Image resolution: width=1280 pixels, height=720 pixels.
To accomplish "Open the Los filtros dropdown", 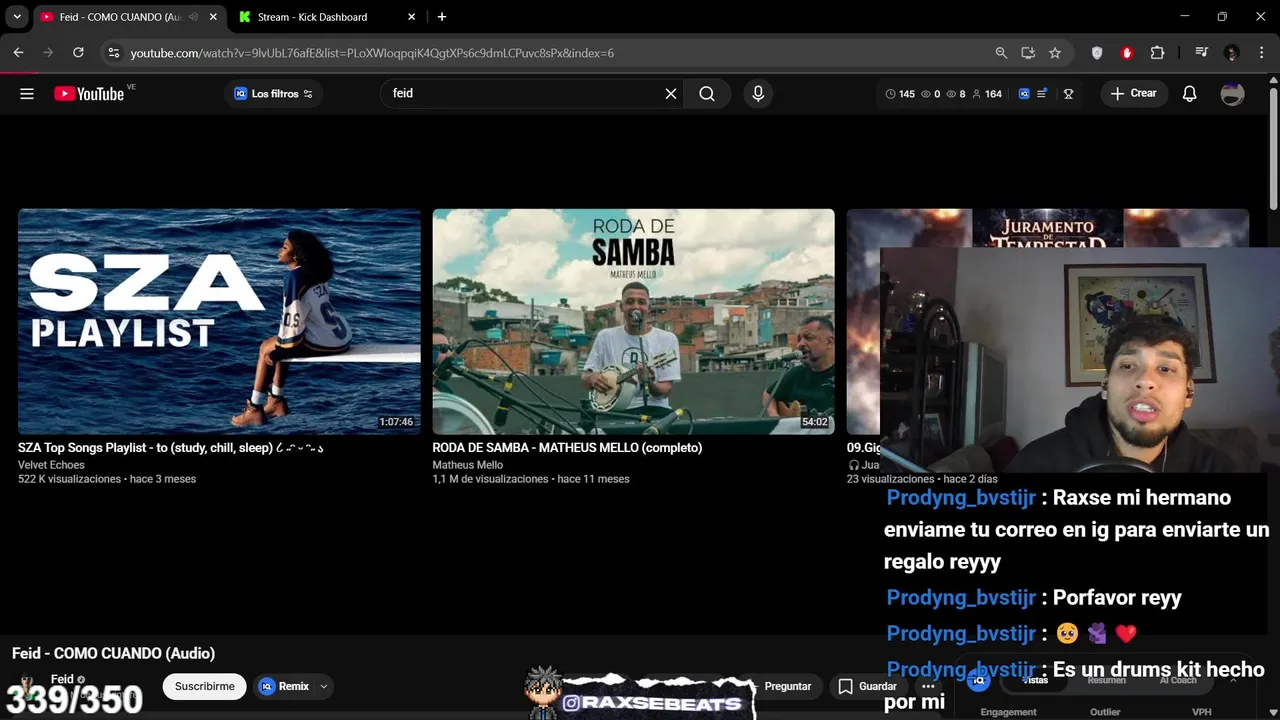I will click(x=273, y=94).
